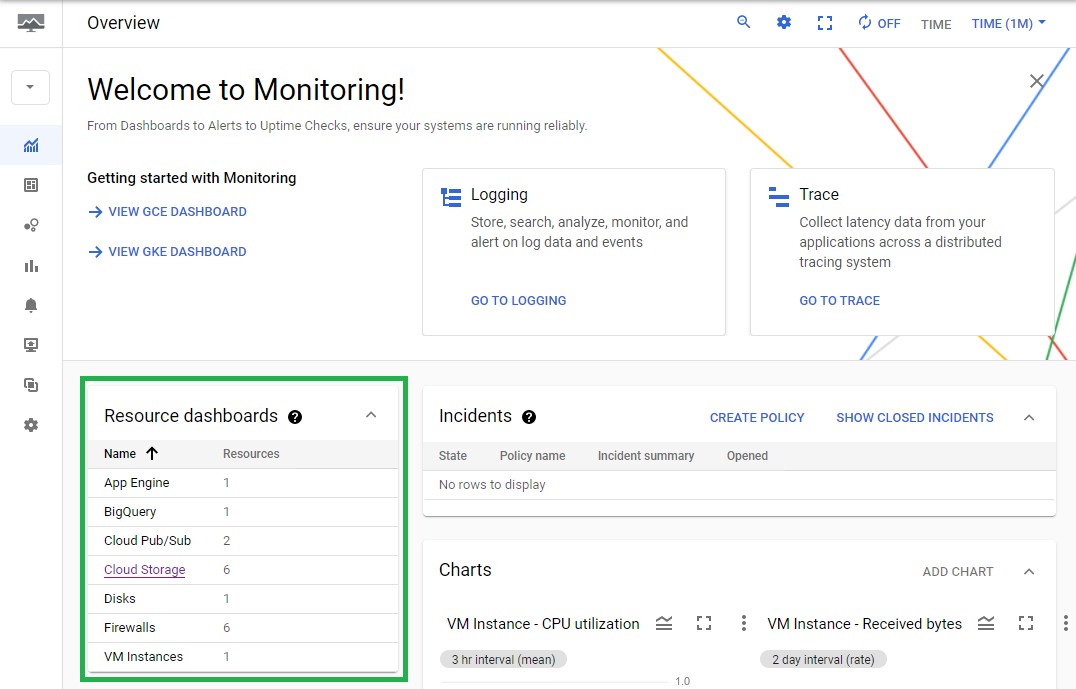Select the Overview icon in sidebar

31,146
